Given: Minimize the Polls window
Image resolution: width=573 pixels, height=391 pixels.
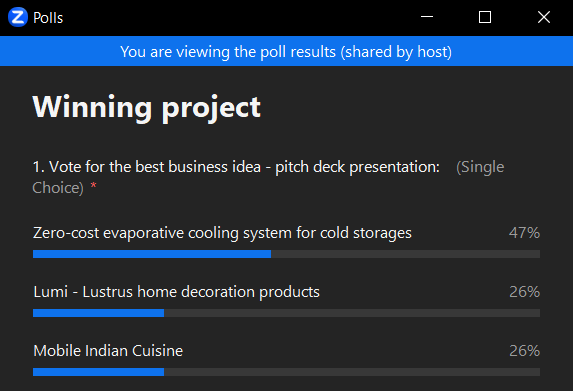Looking at the screenshot, I should pyautogui.click(x=426, y=17).
